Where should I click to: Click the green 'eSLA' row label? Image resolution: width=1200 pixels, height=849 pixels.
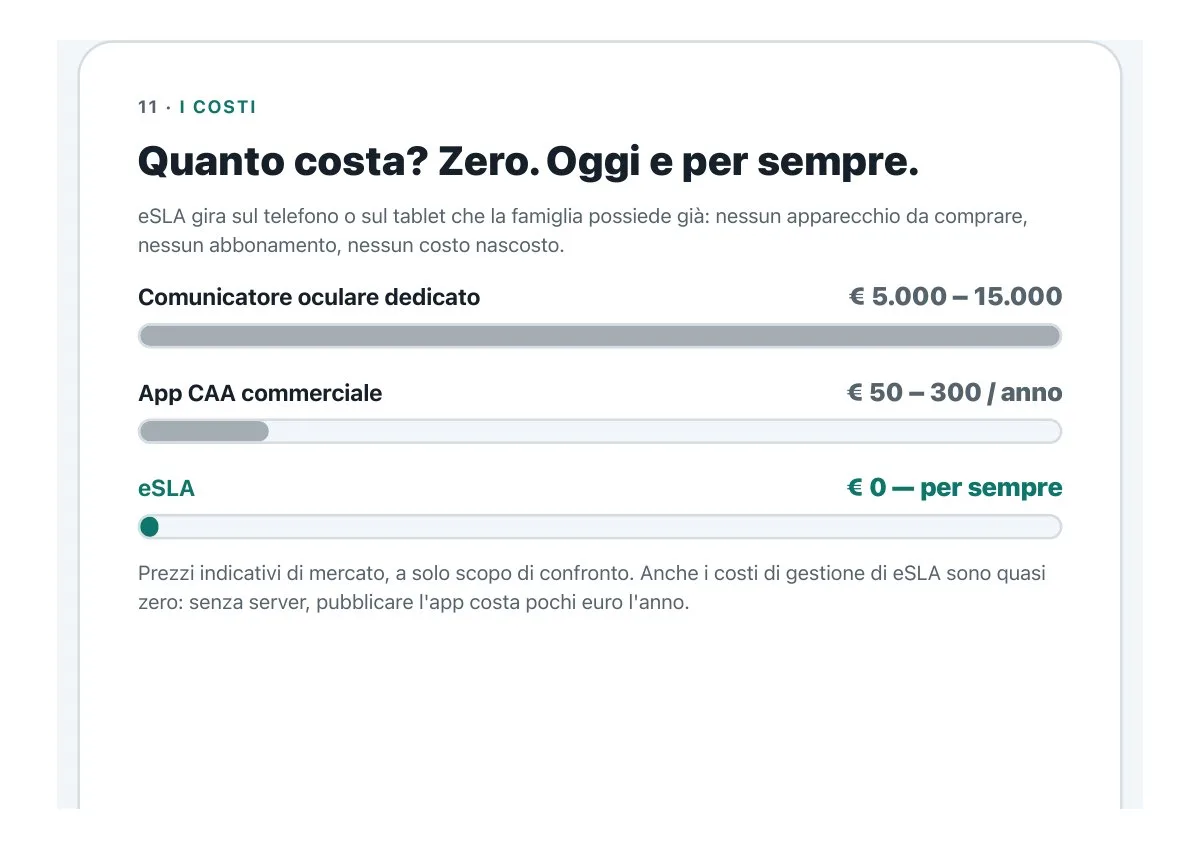click(x=166, y=489)
